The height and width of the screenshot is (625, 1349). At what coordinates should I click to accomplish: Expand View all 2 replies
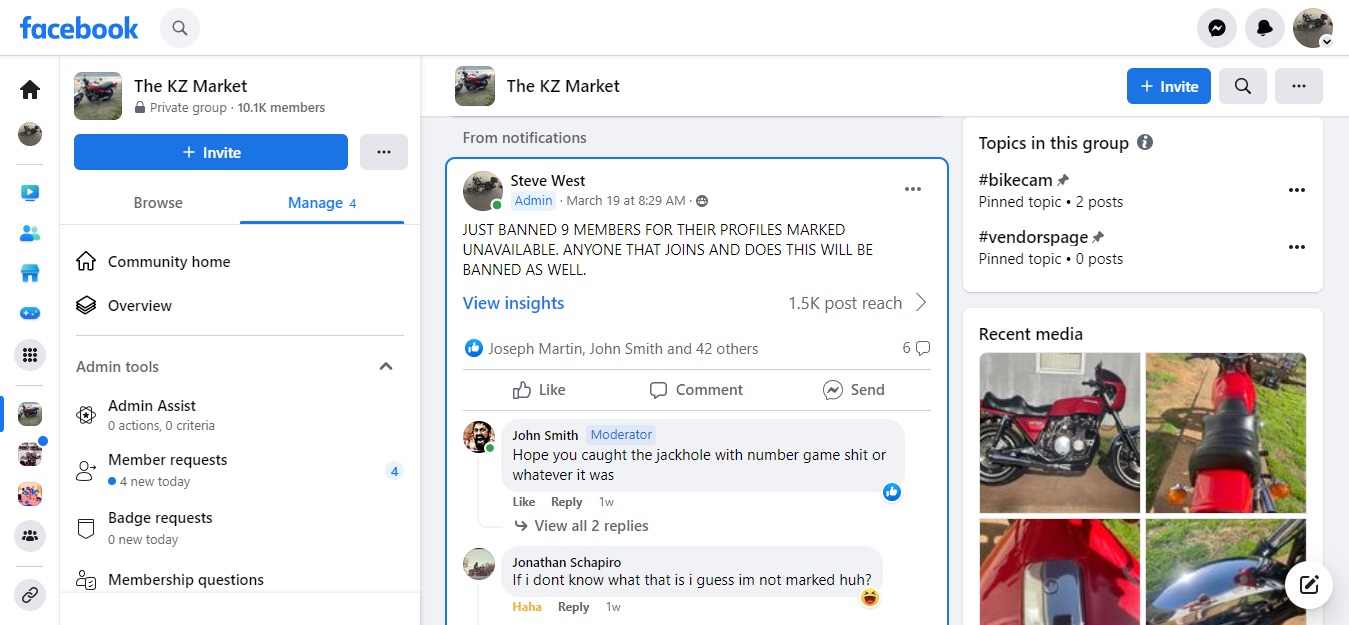590,526
